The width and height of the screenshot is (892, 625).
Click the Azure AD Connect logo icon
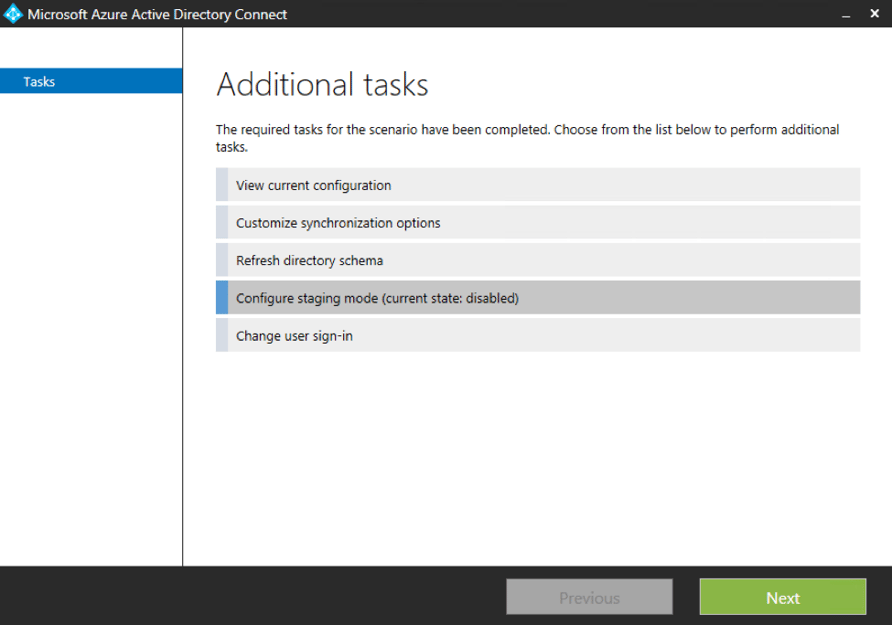coord(13,14)
